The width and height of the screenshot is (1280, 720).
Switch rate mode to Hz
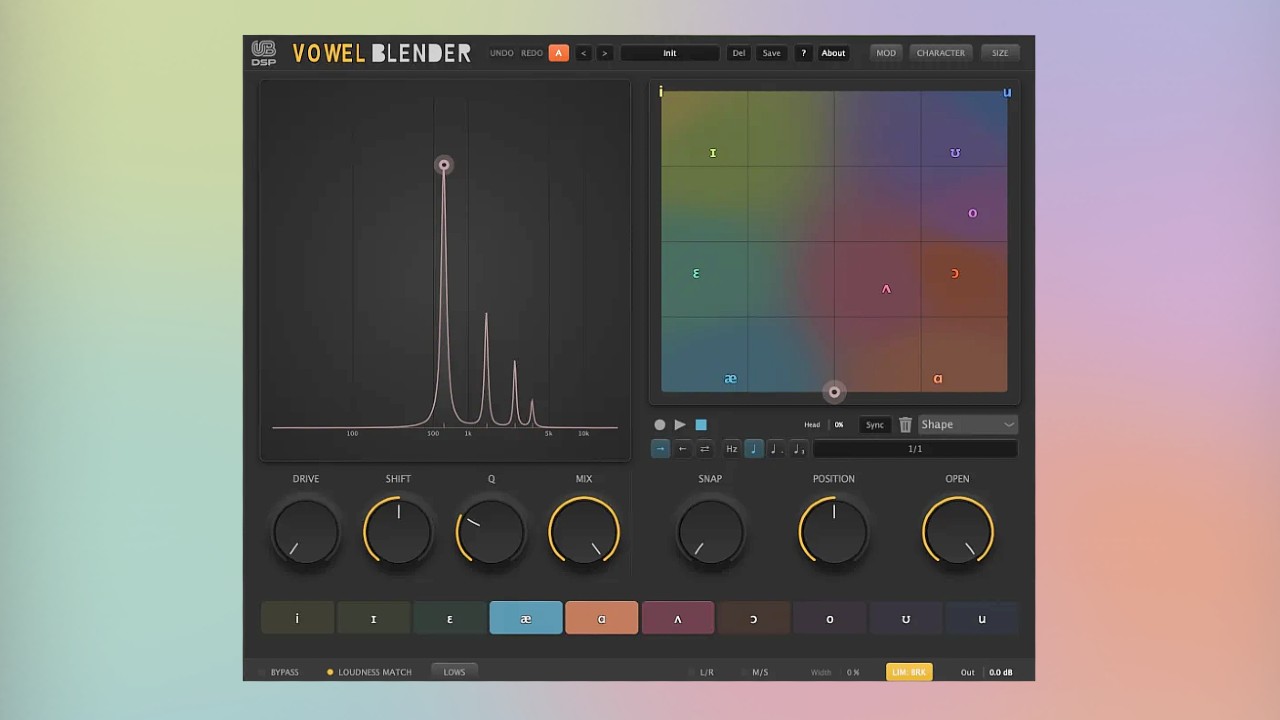pos(732,449)
